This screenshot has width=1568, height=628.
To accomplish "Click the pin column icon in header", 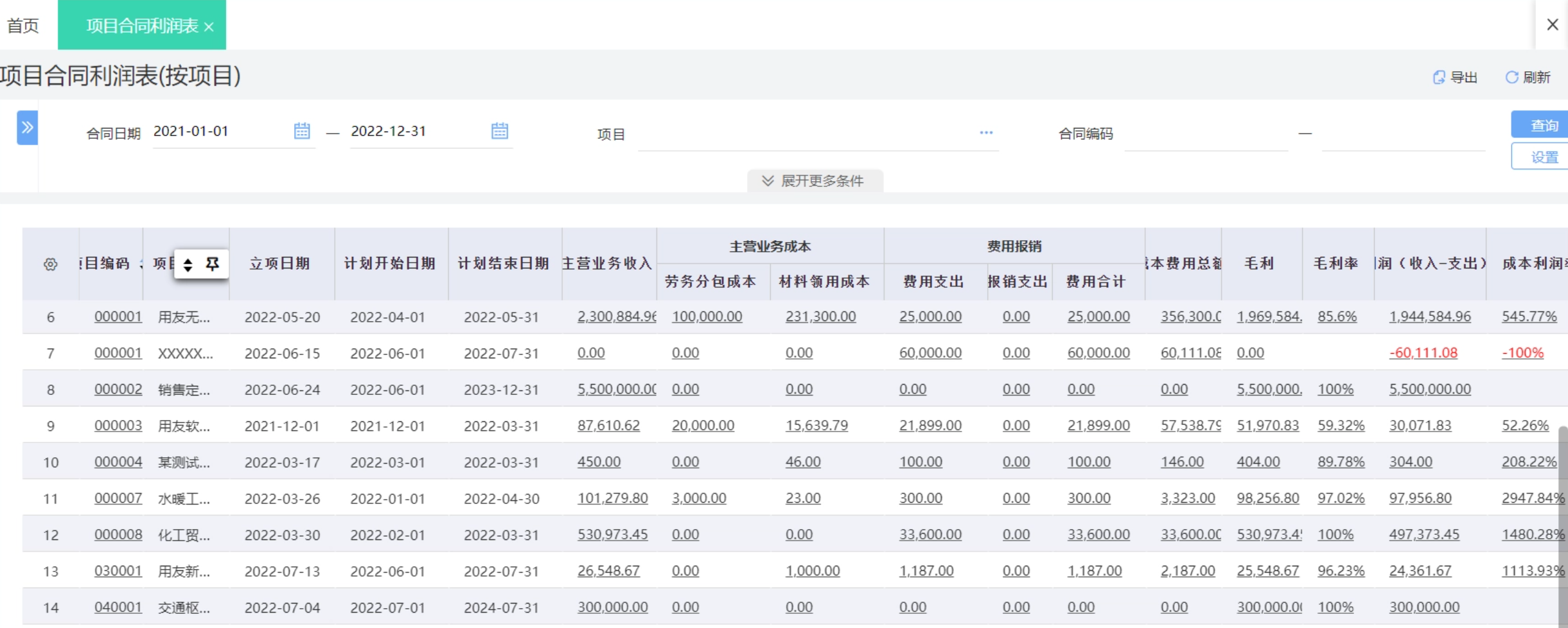I will pos(213,264).
